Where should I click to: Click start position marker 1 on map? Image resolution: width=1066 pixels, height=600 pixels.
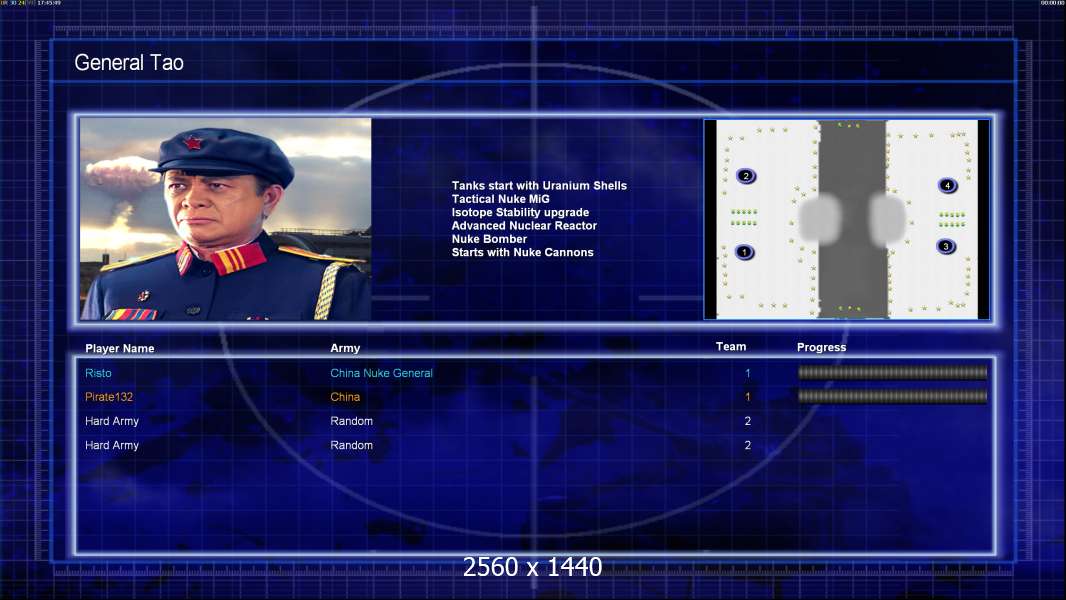tap(744, 252)
